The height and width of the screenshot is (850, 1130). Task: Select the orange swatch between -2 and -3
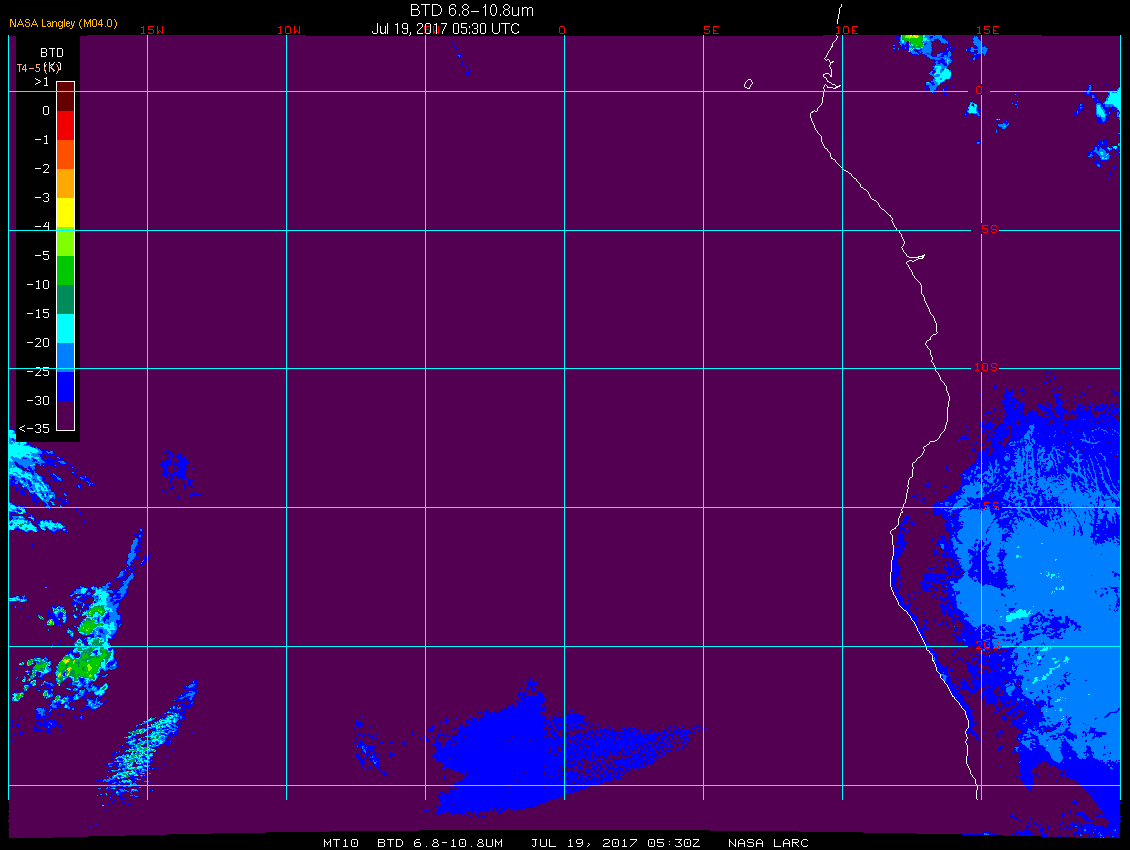tap(66, 183)
